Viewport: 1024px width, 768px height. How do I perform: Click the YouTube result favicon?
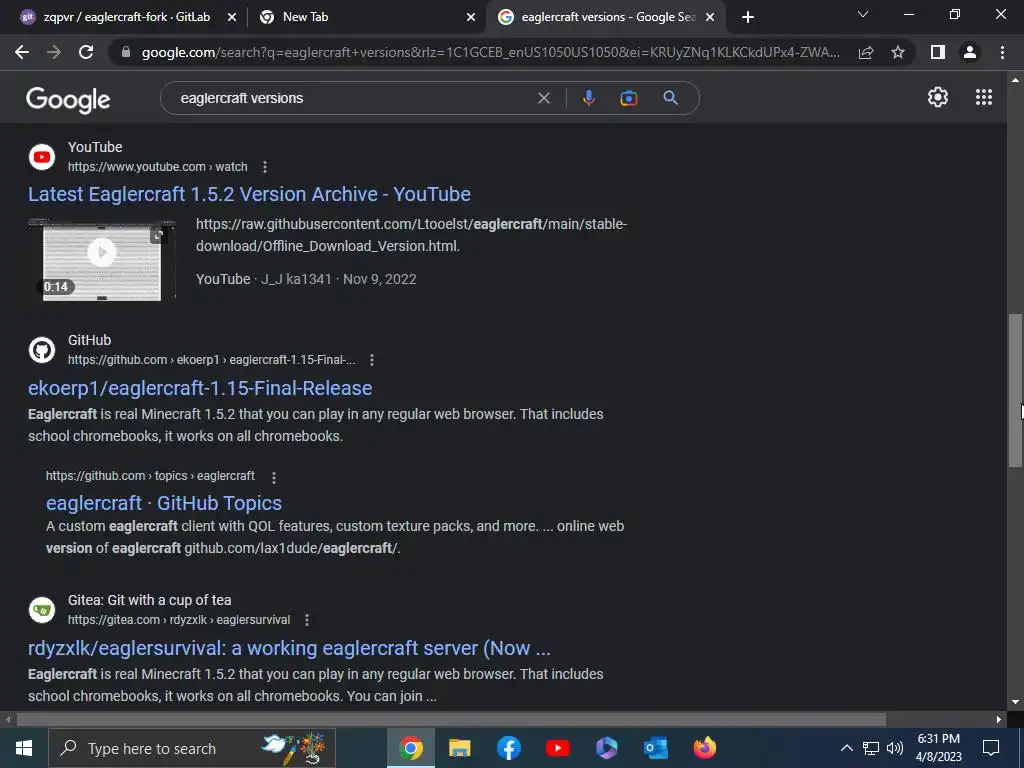click(x=42, y=157)
